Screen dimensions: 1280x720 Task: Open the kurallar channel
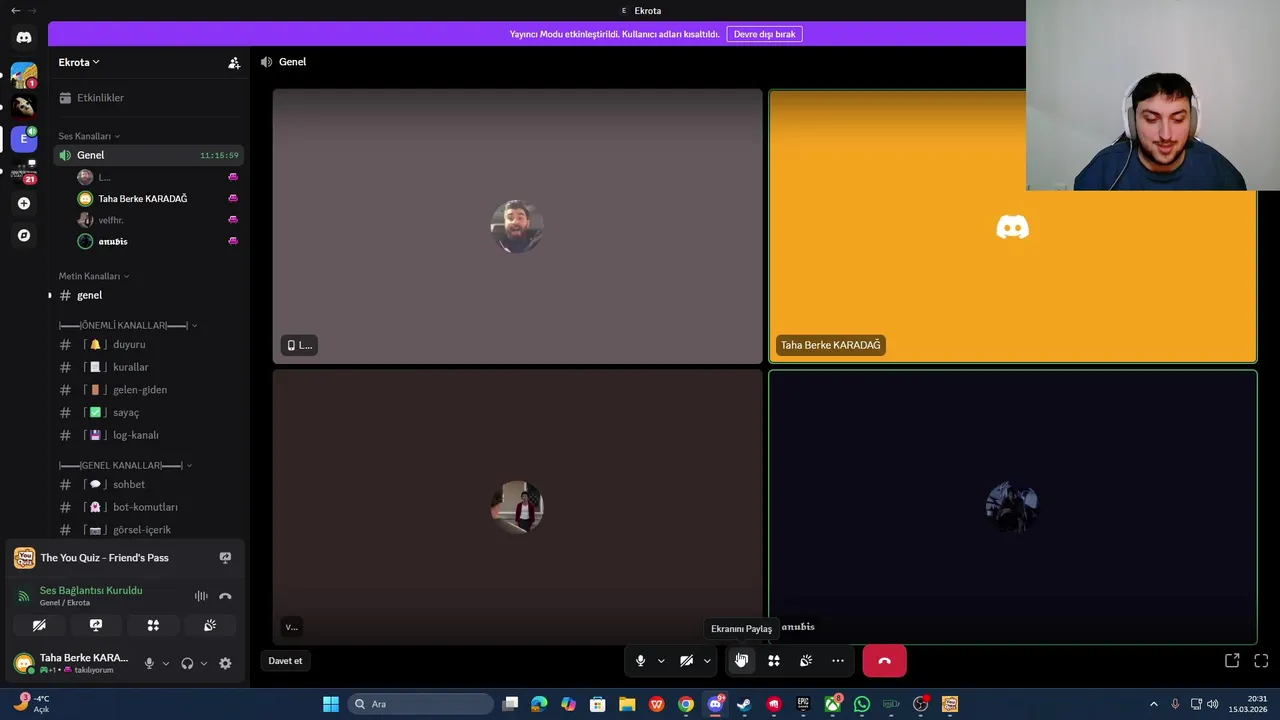pyautogui.click(x=148, y=367)
